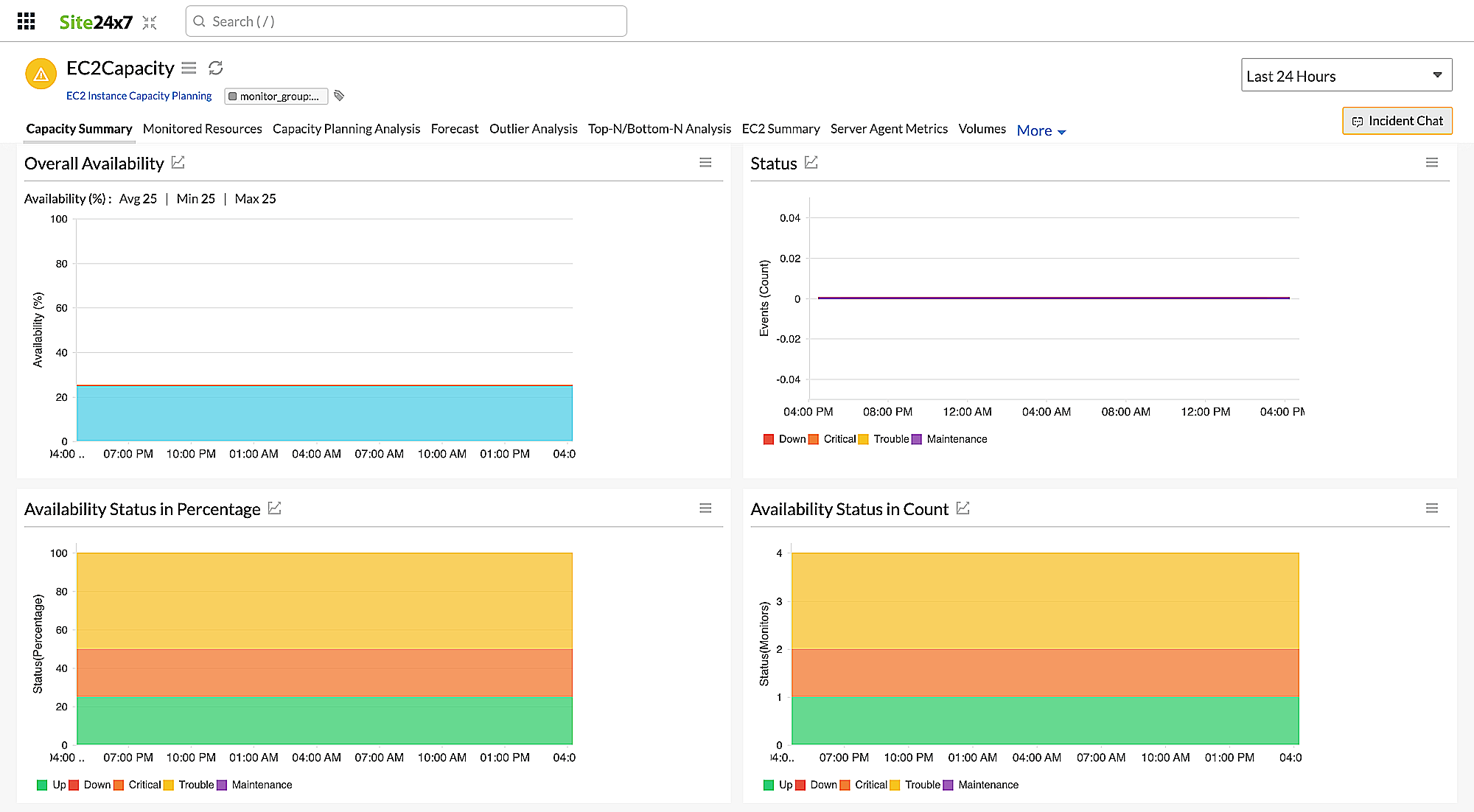The height and width of the screenshot is (812, 1474).
Task: Open the Availability Status in Count panel menu
Action: click(x=1432, y=508)
